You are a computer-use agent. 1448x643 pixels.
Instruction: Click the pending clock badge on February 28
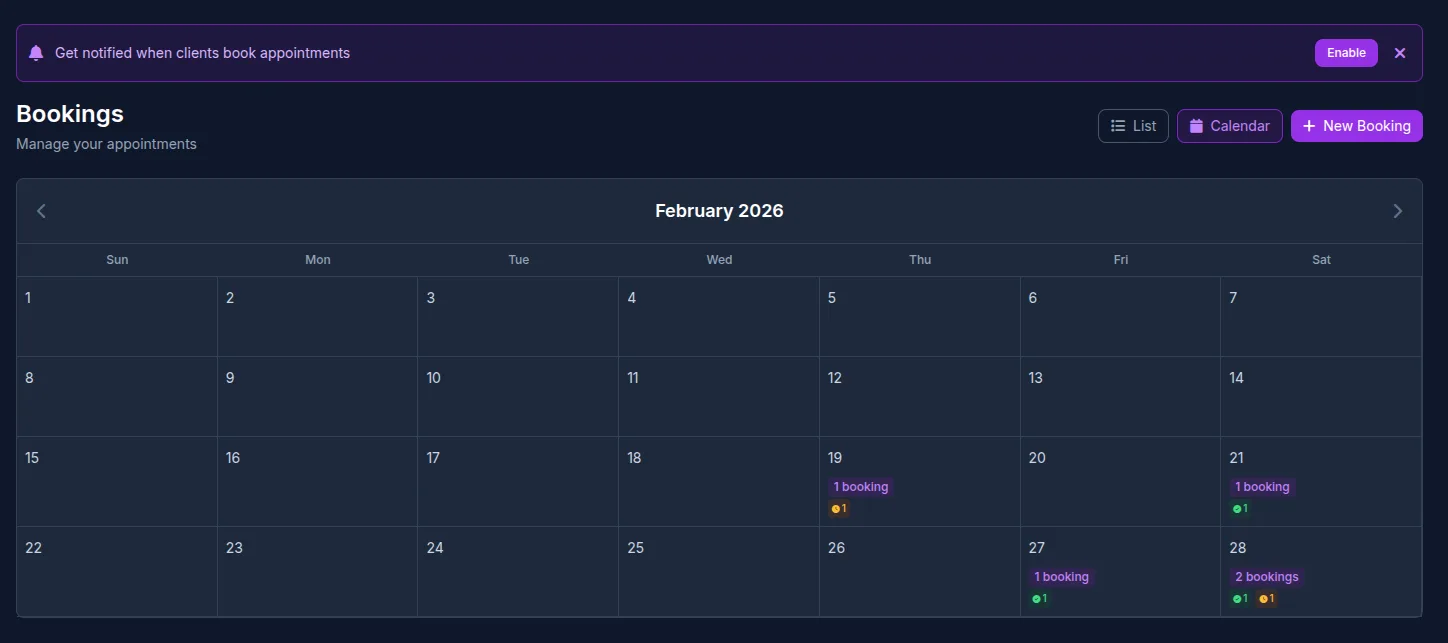1266,598
